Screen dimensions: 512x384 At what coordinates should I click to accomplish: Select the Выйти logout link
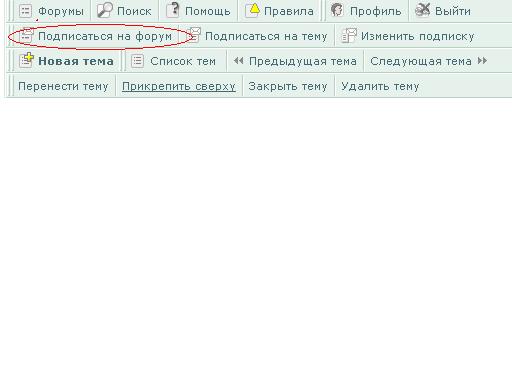pos(453,11)
